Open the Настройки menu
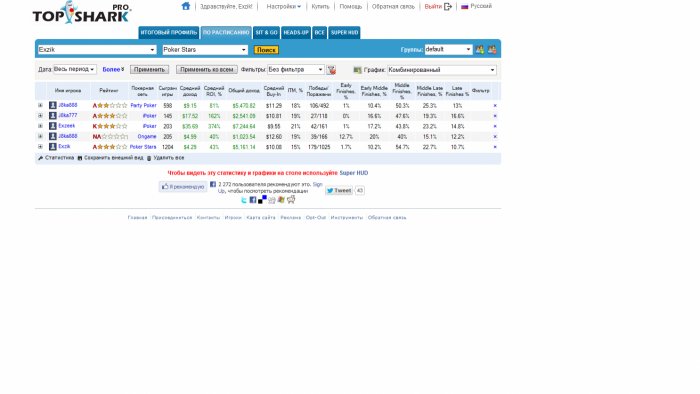This screenshot has height=394, width=700. click(283, 7)
